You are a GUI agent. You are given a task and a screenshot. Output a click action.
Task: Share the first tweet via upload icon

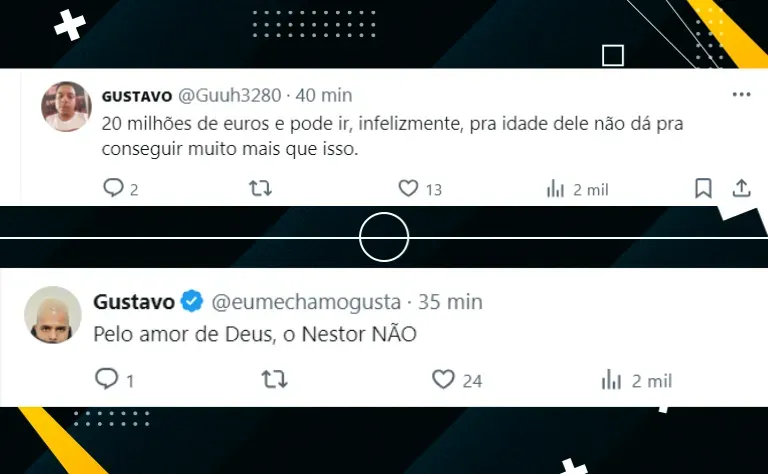pos(742,189)
